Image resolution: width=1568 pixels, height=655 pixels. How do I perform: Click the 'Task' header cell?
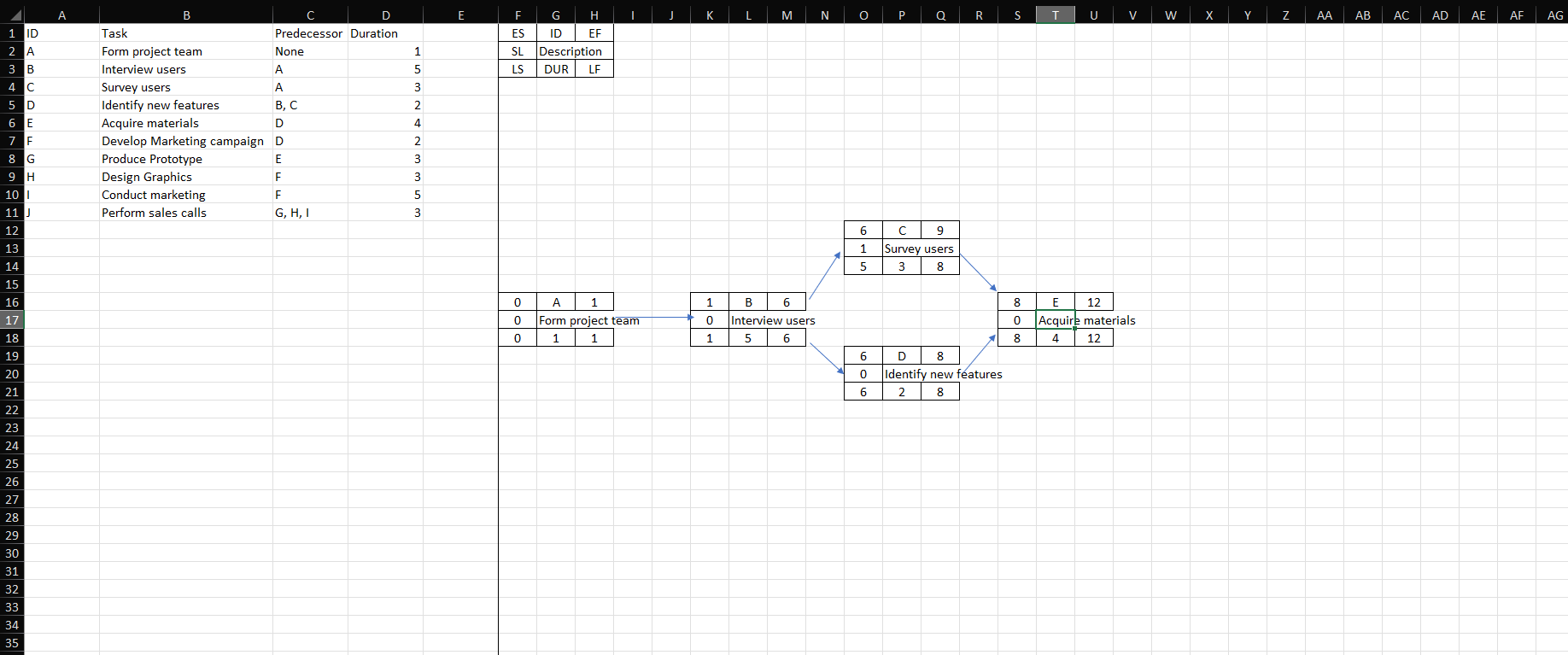pyautogui.click(x=186, y=33)
